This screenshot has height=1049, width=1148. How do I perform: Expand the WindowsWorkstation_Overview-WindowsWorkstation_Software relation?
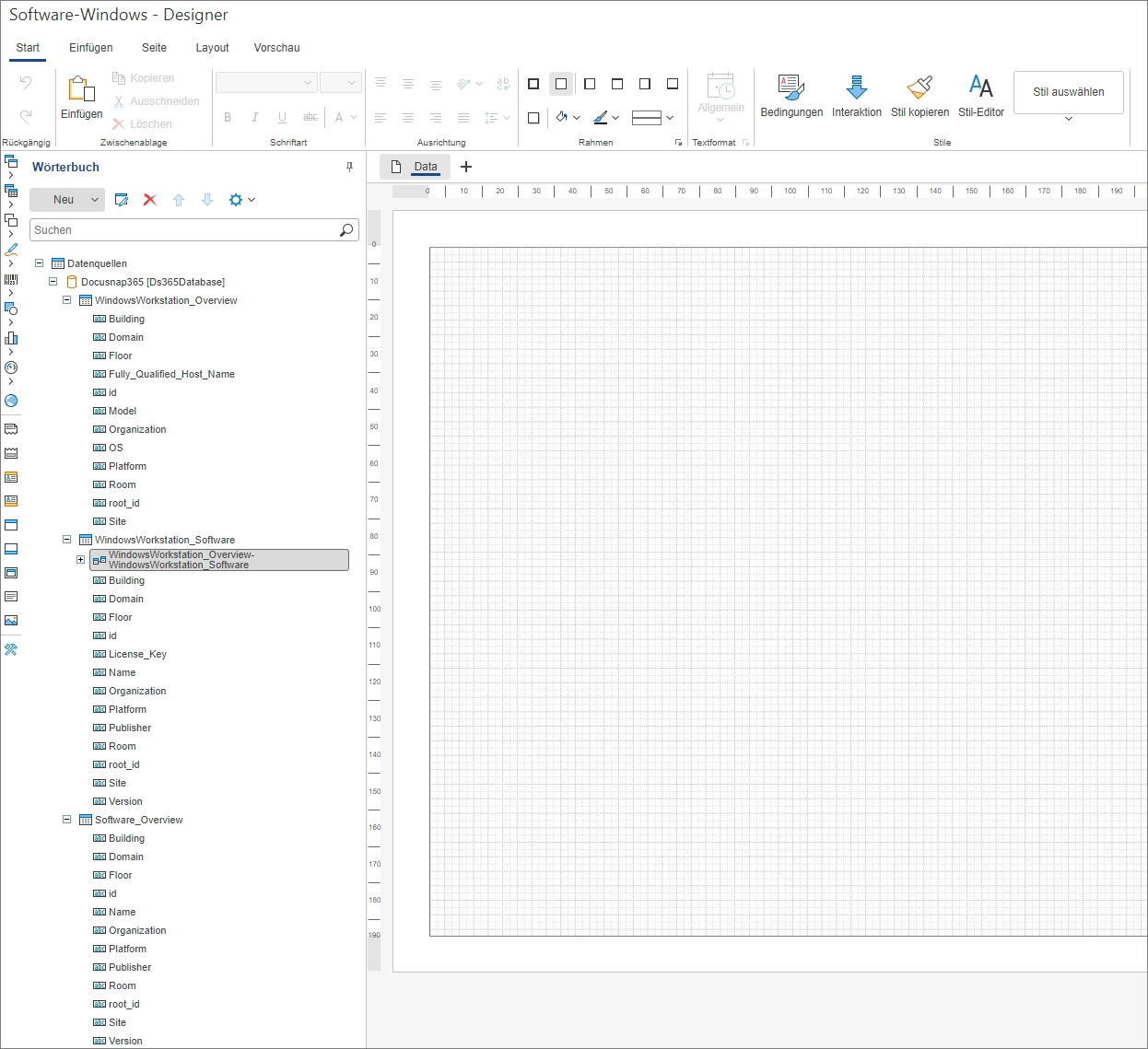pyautogui.click(x=80, y=560)
